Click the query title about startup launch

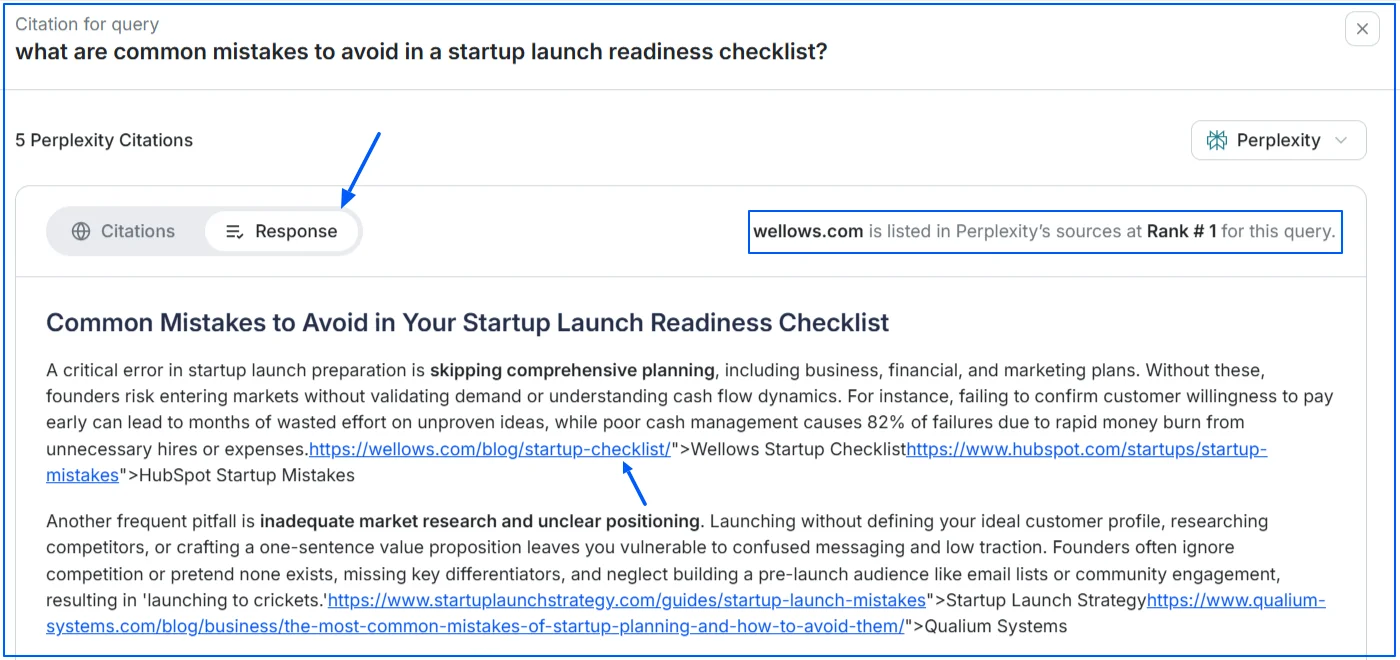(421, 52)
